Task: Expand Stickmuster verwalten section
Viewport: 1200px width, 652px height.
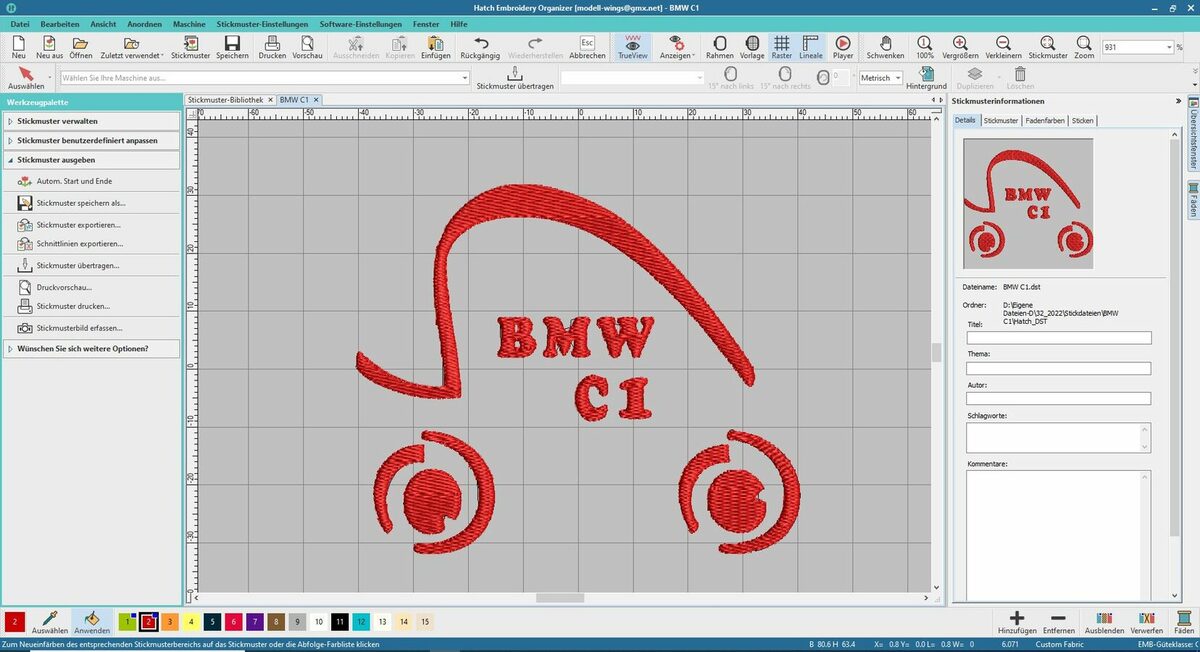Action: coord(92,121)
